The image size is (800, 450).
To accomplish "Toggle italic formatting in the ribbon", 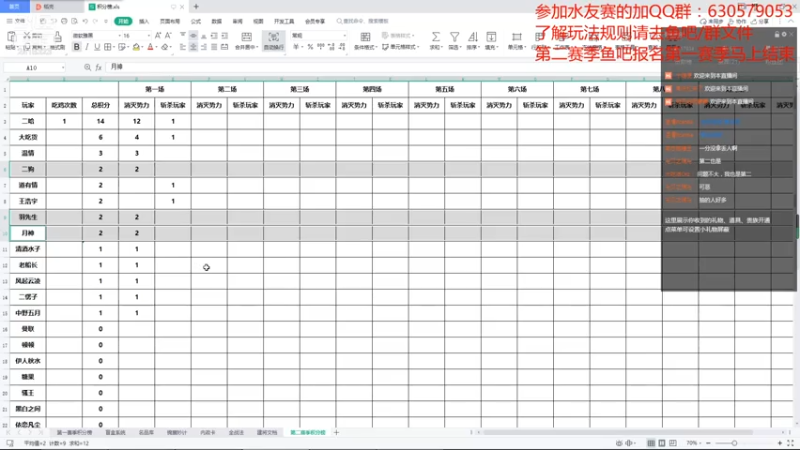I will [x=87, y=47].
